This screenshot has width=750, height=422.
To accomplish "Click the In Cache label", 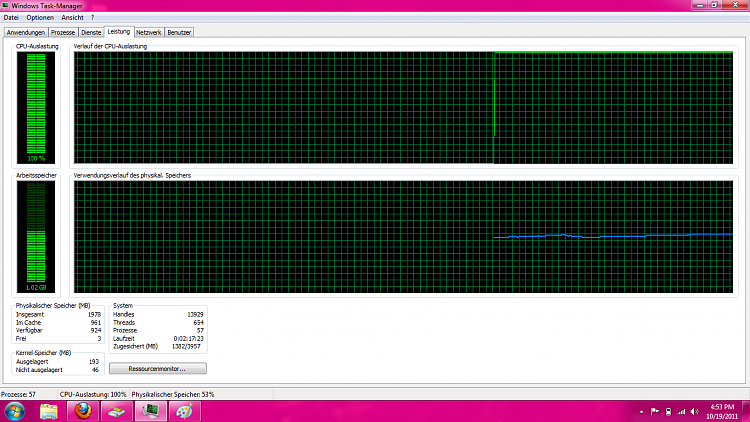I will [x=28, y=322].
